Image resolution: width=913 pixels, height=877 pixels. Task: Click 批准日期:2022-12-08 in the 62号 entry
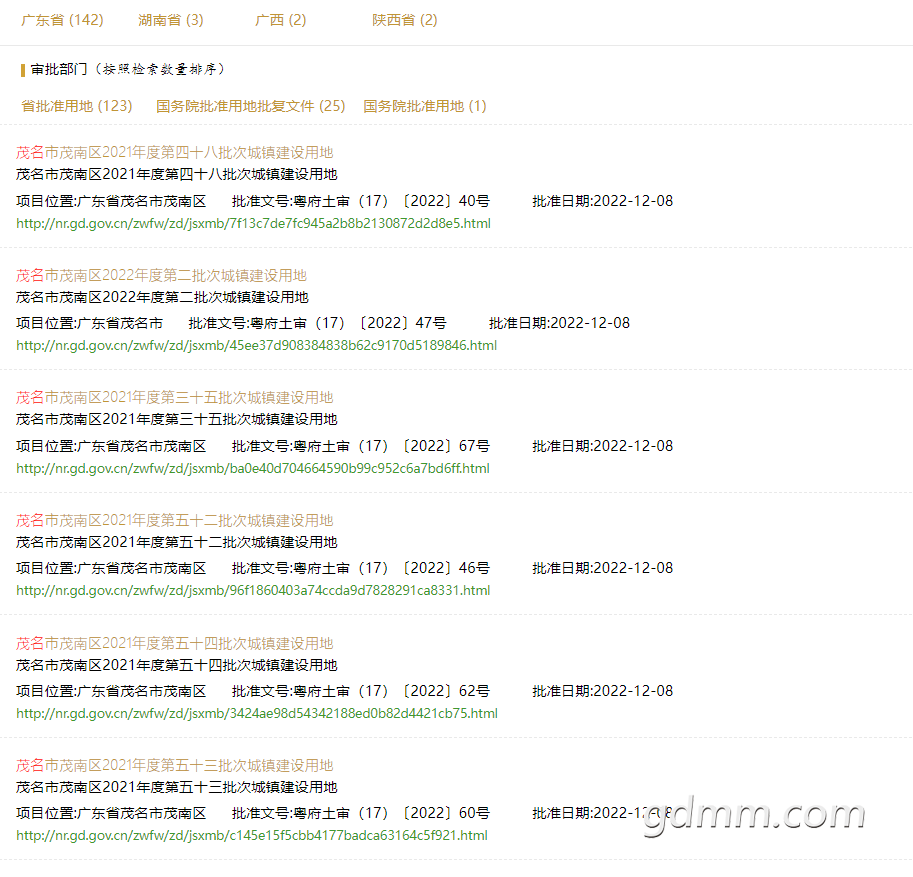pyautogui.click(x=603, y=691)
